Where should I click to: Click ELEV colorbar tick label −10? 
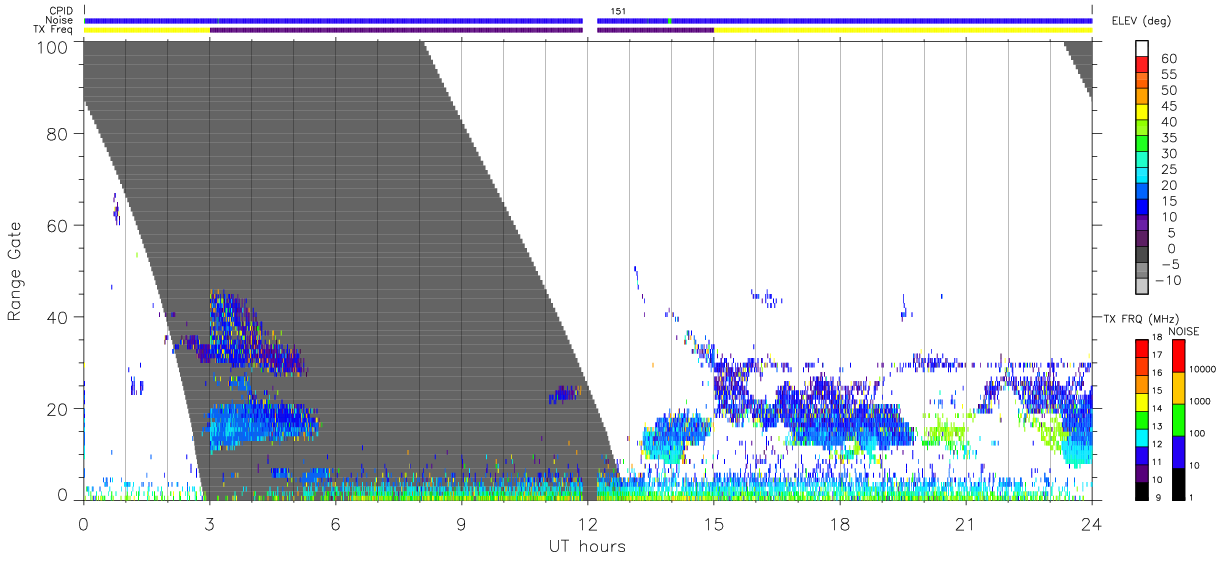tap(1170, 280)
